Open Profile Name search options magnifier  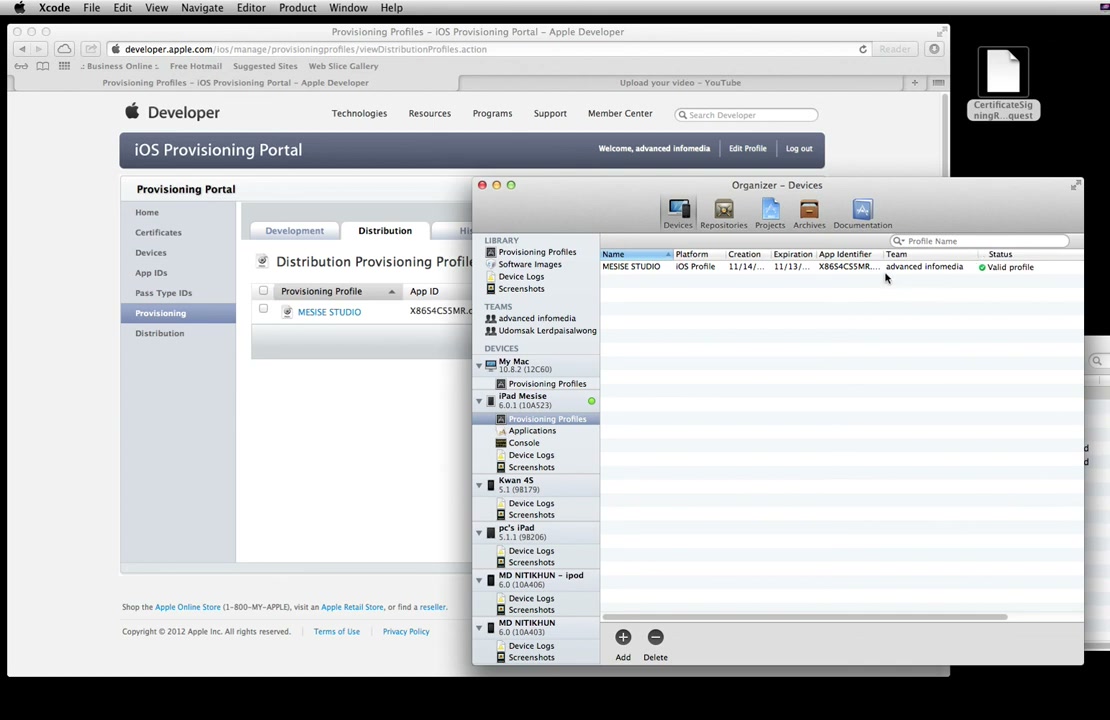tap(898, 241)
